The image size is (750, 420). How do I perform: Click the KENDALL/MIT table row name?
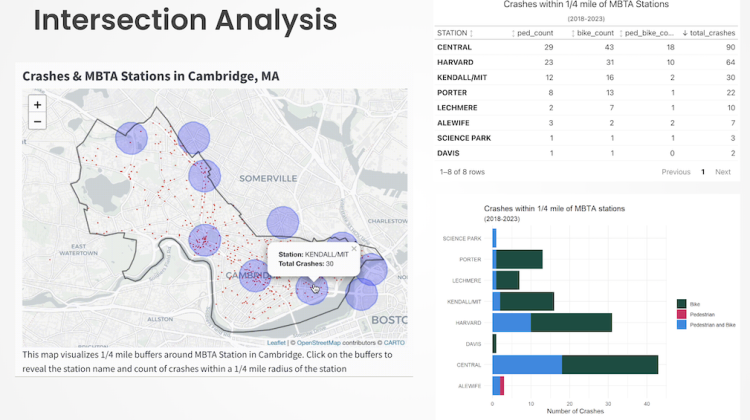click(x=462, y=77)
